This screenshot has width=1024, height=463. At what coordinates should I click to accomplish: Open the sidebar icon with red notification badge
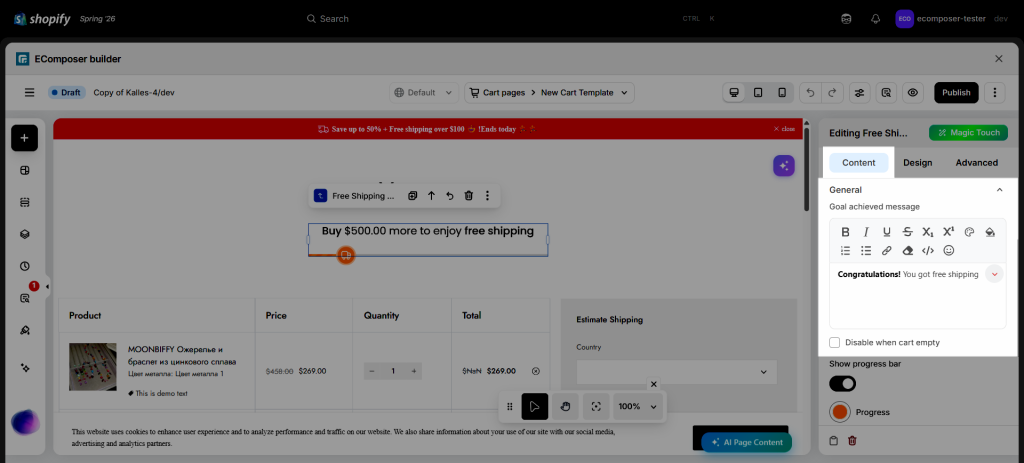point(24,298)
